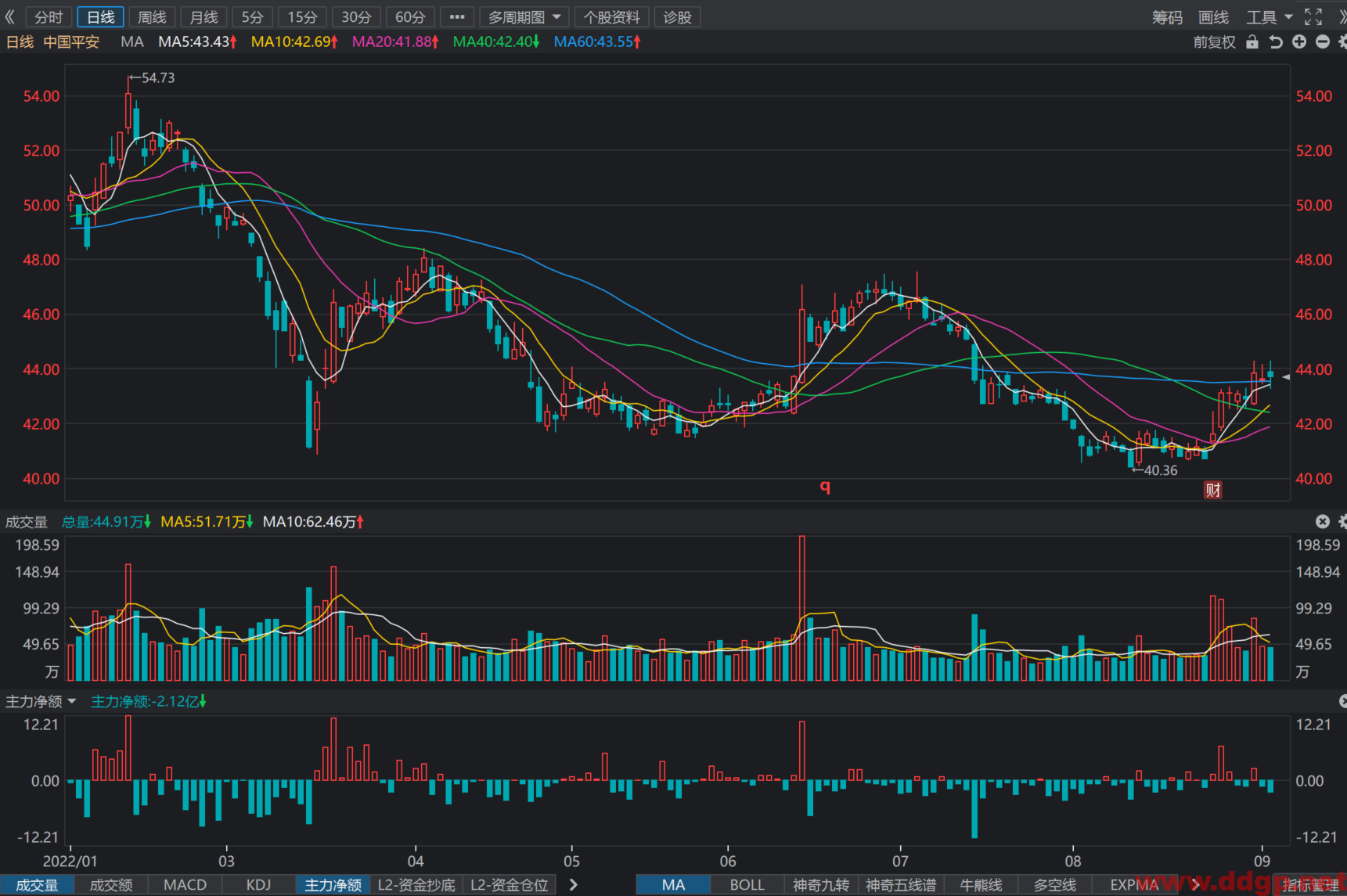
Task: Click the chart lock icon
Action: [1252, 41]
